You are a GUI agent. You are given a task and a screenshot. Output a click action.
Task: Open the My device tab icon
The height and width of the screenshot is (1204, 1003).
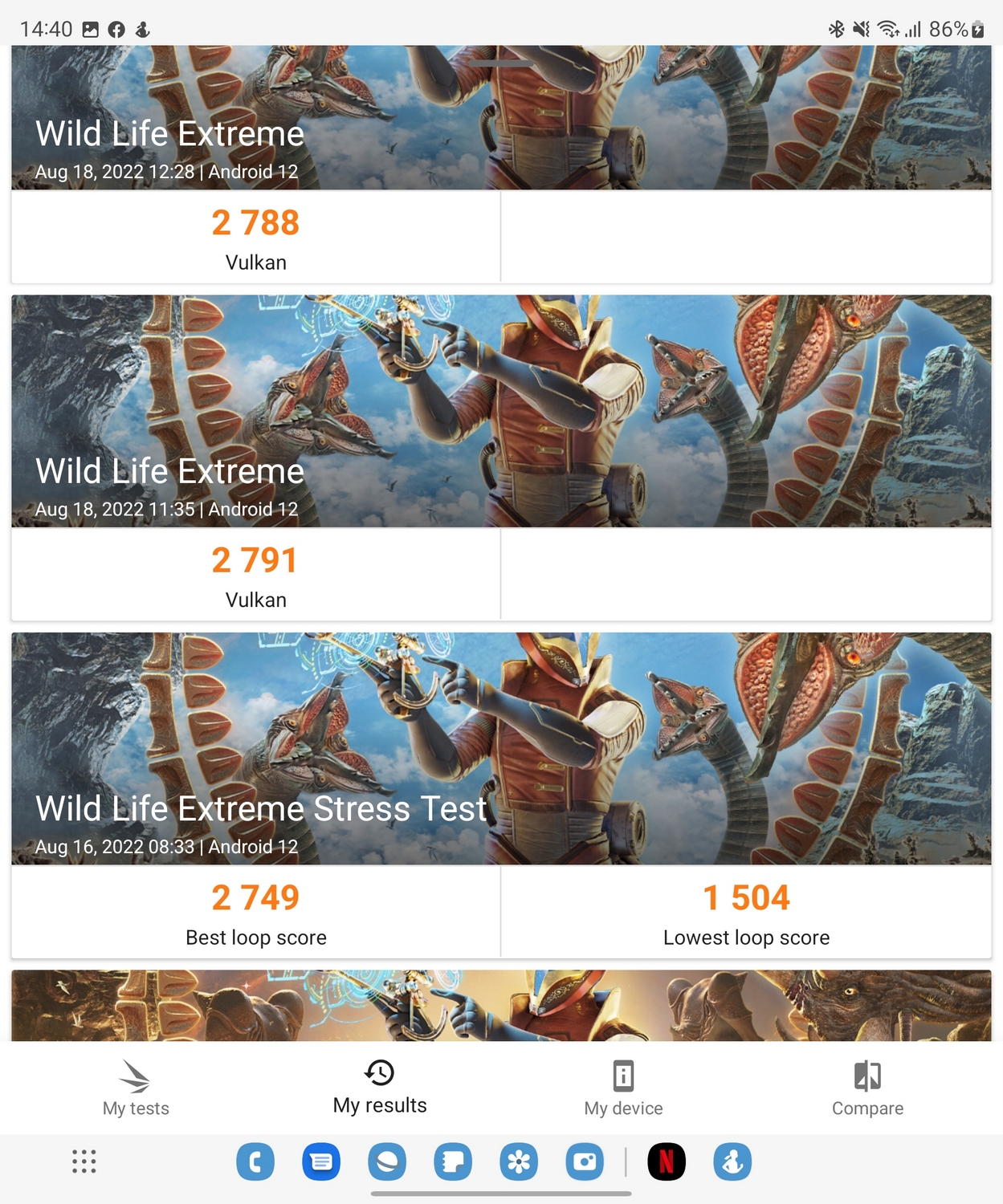(623, 1076)
